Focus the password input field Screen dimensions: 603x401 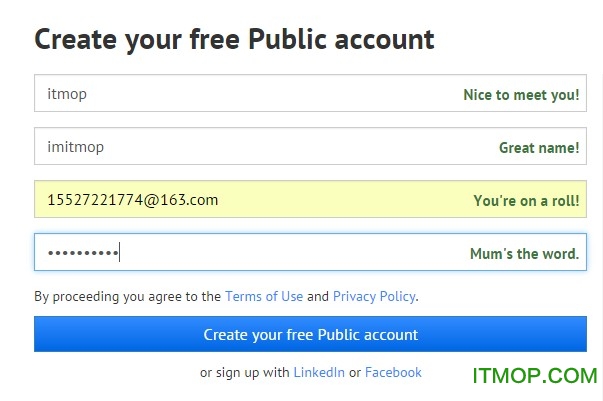click(x=280, y=253)
